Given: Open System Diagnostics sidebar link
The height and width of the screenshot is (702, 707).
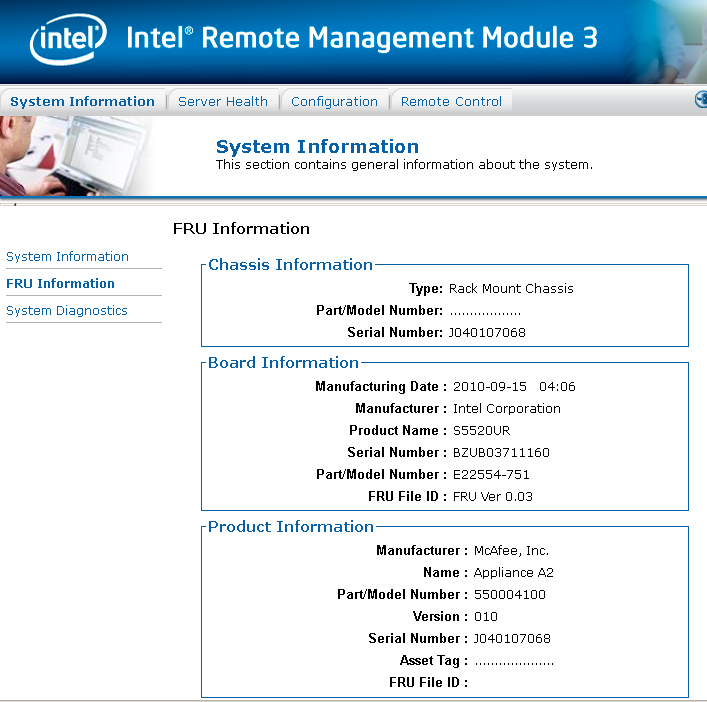Looking at the screenshot, I should (67, 311).
